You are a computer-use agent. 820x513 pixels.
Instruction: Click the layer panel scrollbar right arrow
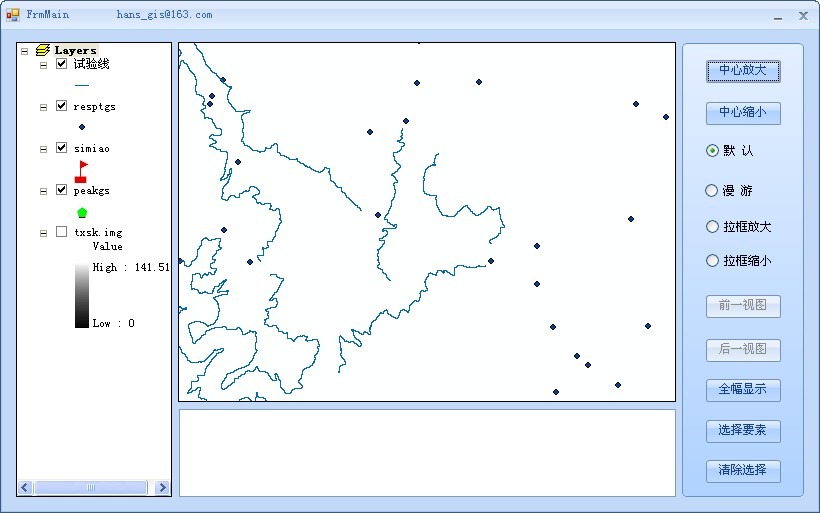pos(162,487)
